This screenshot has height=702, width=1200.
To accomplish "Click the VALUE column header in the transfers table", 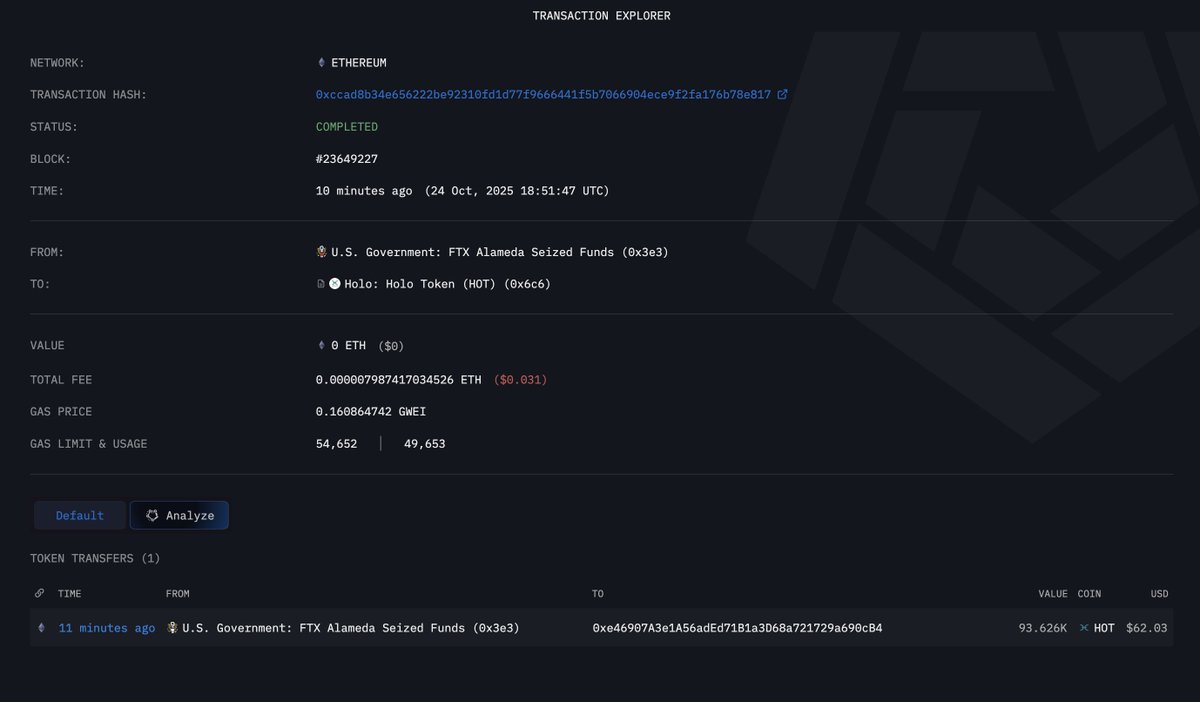I will [1052, 594].
